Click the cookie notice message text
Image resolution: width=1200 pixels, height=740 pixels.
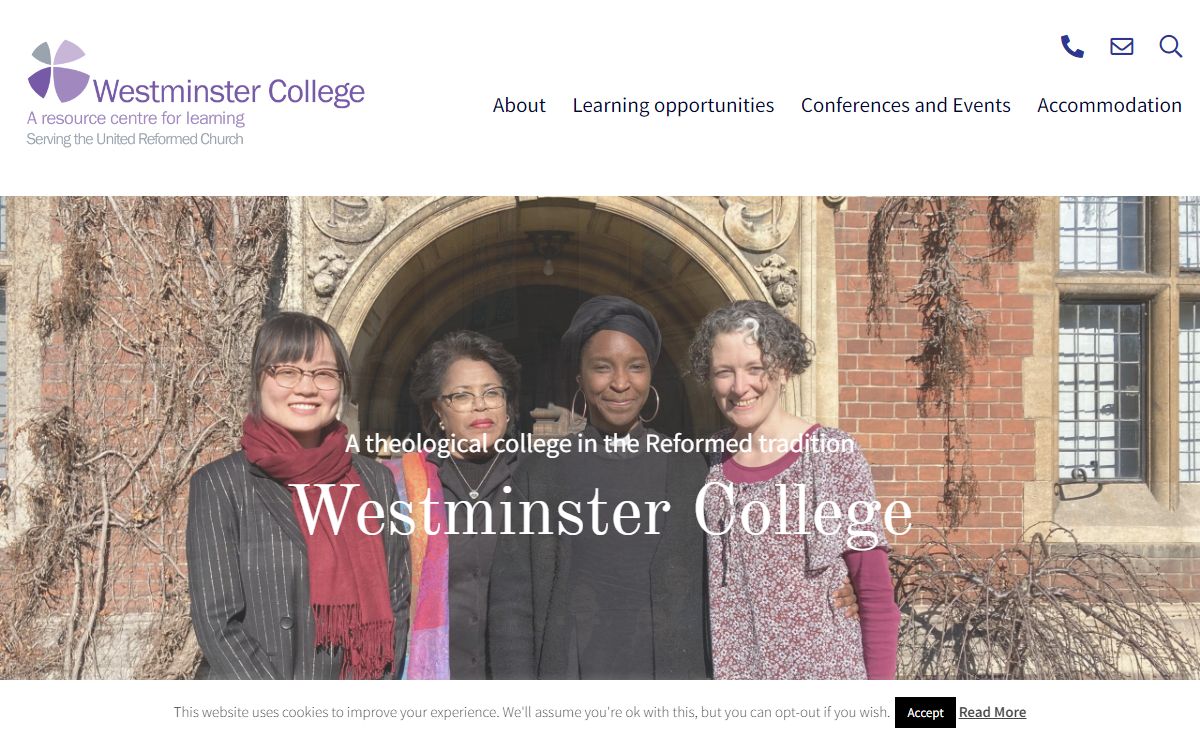[x=532, y=712]
